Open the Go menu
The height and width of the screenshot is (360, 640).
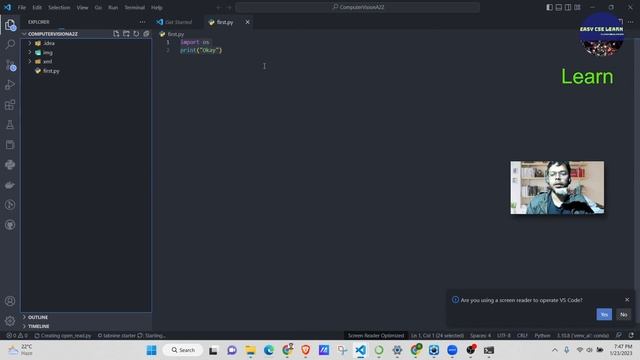98,7
